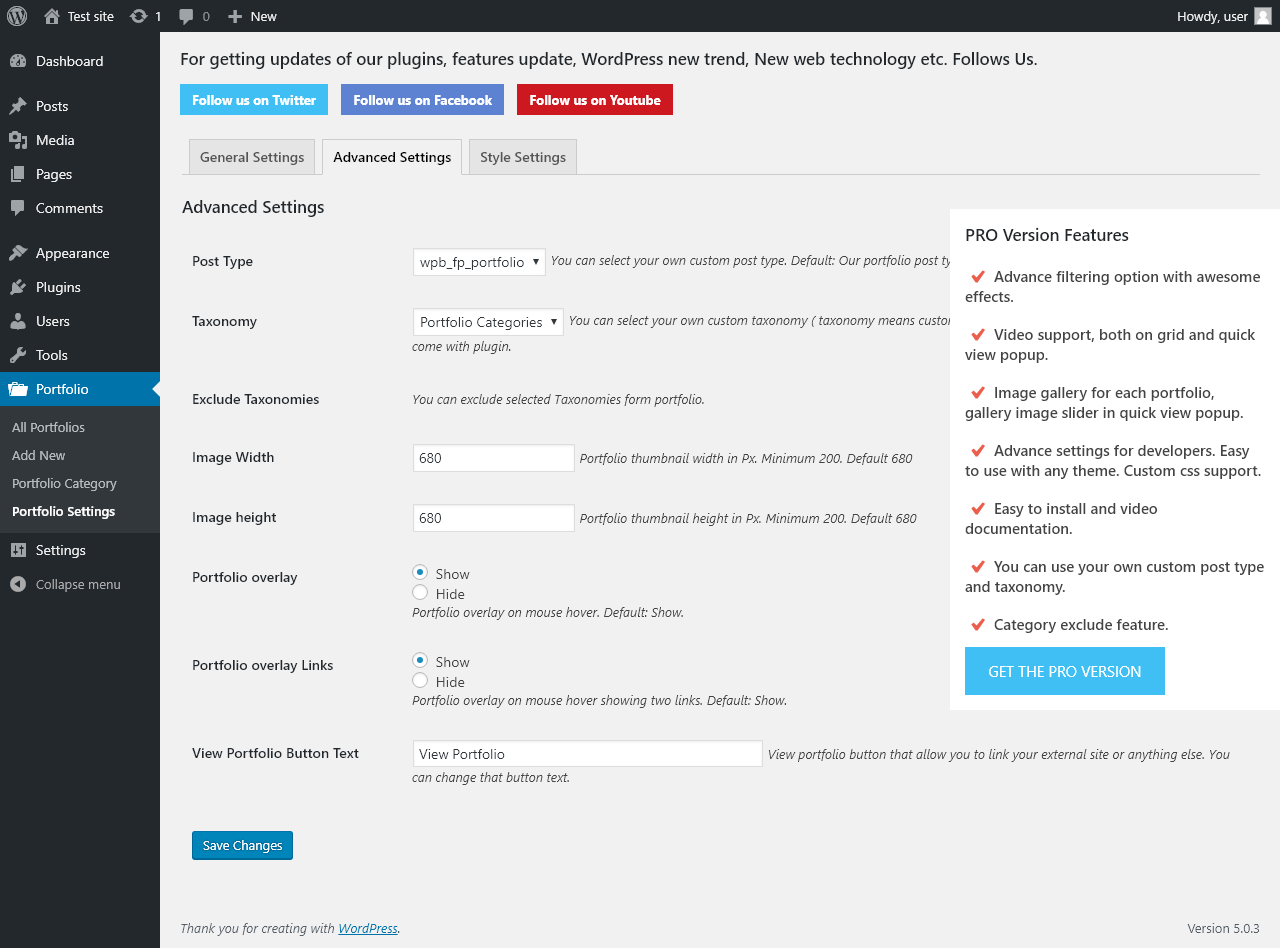Click the comments bubble icon in admin bar
Viewport: 1280px width, 948px height.
pyautogui.click(x=187, y=16)
